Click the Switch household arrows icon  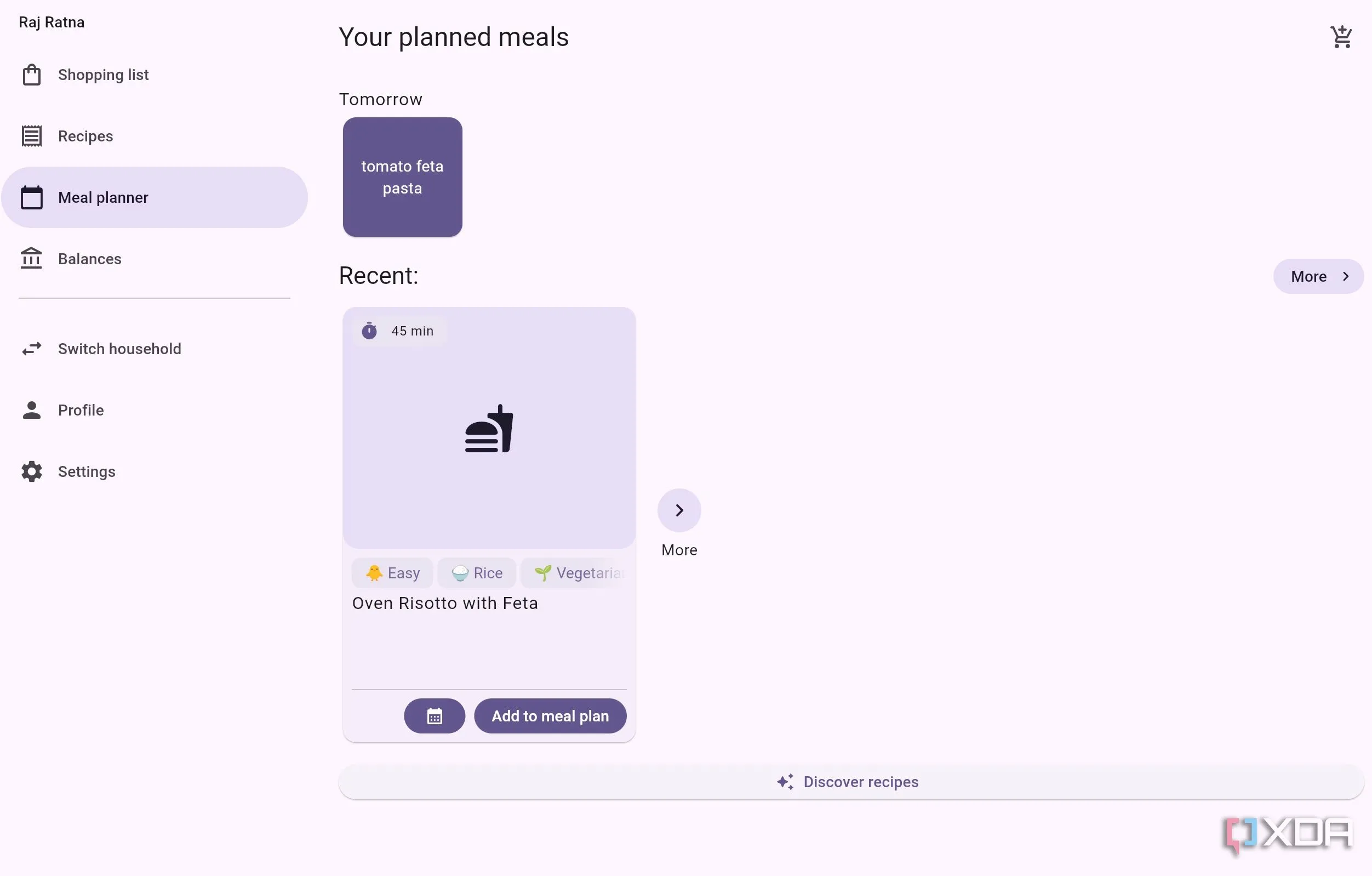32,349
